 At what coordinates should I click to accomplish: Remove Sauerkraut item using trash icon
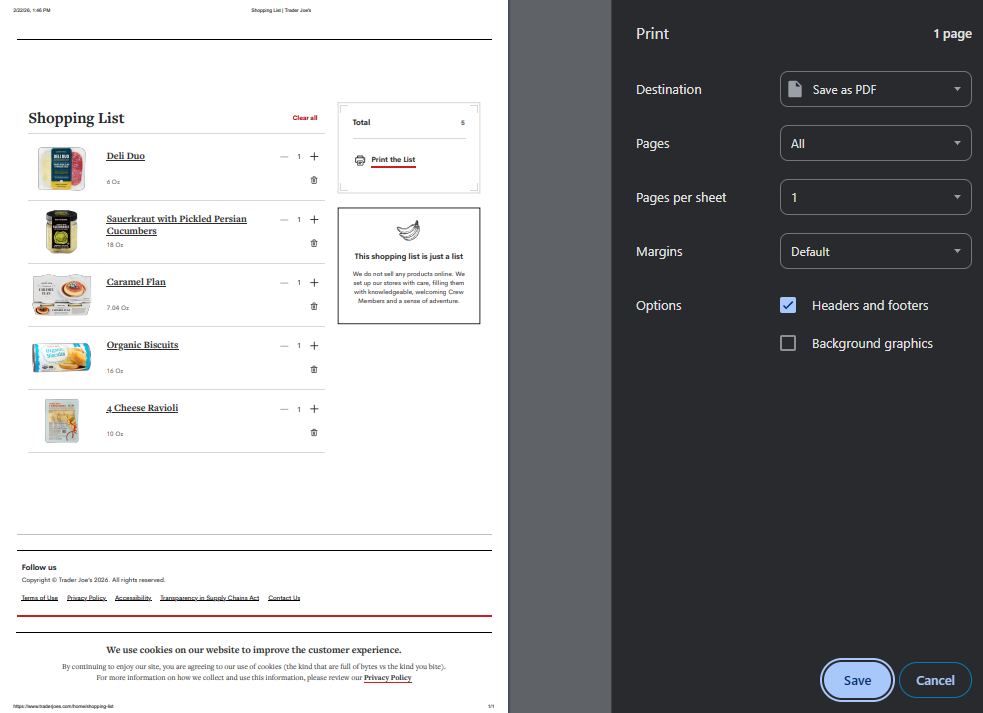point(314,243)
